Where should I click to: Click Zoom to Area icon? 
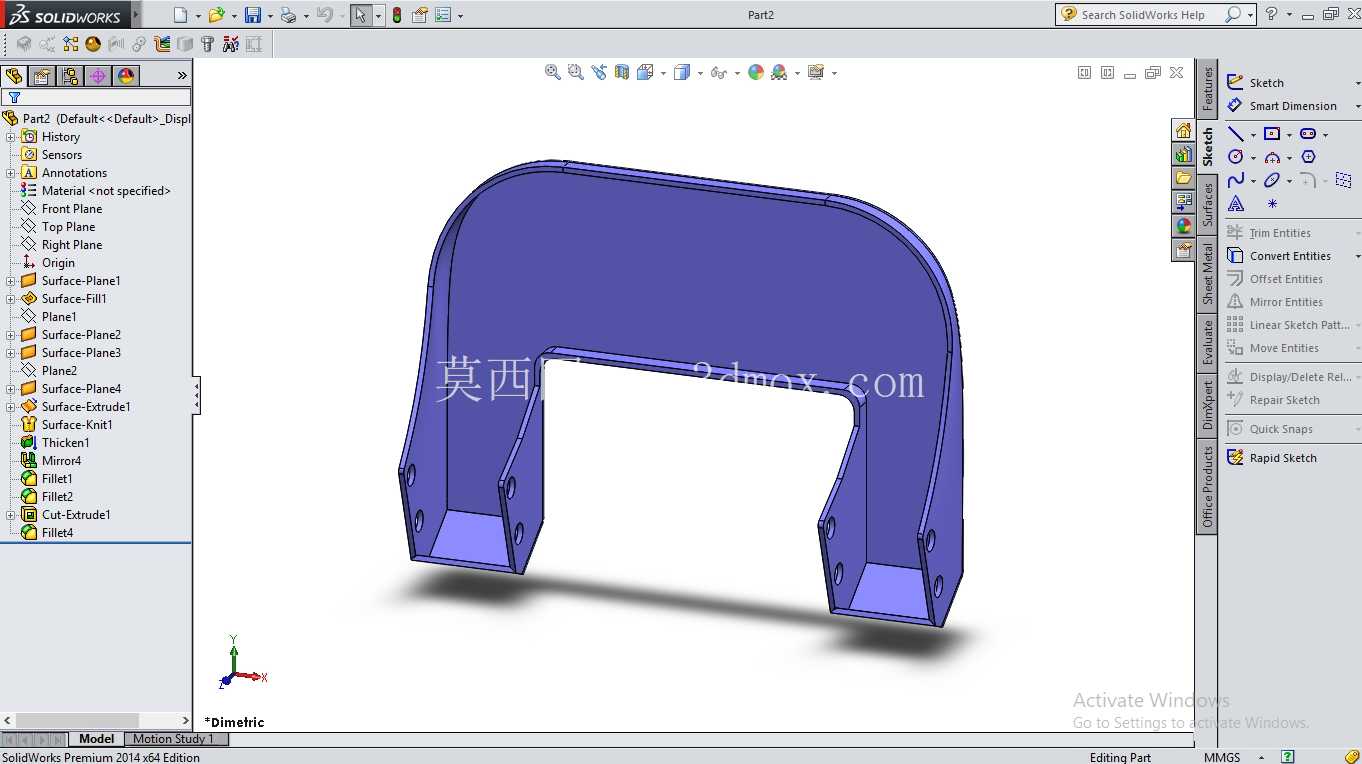coord(575,72)
